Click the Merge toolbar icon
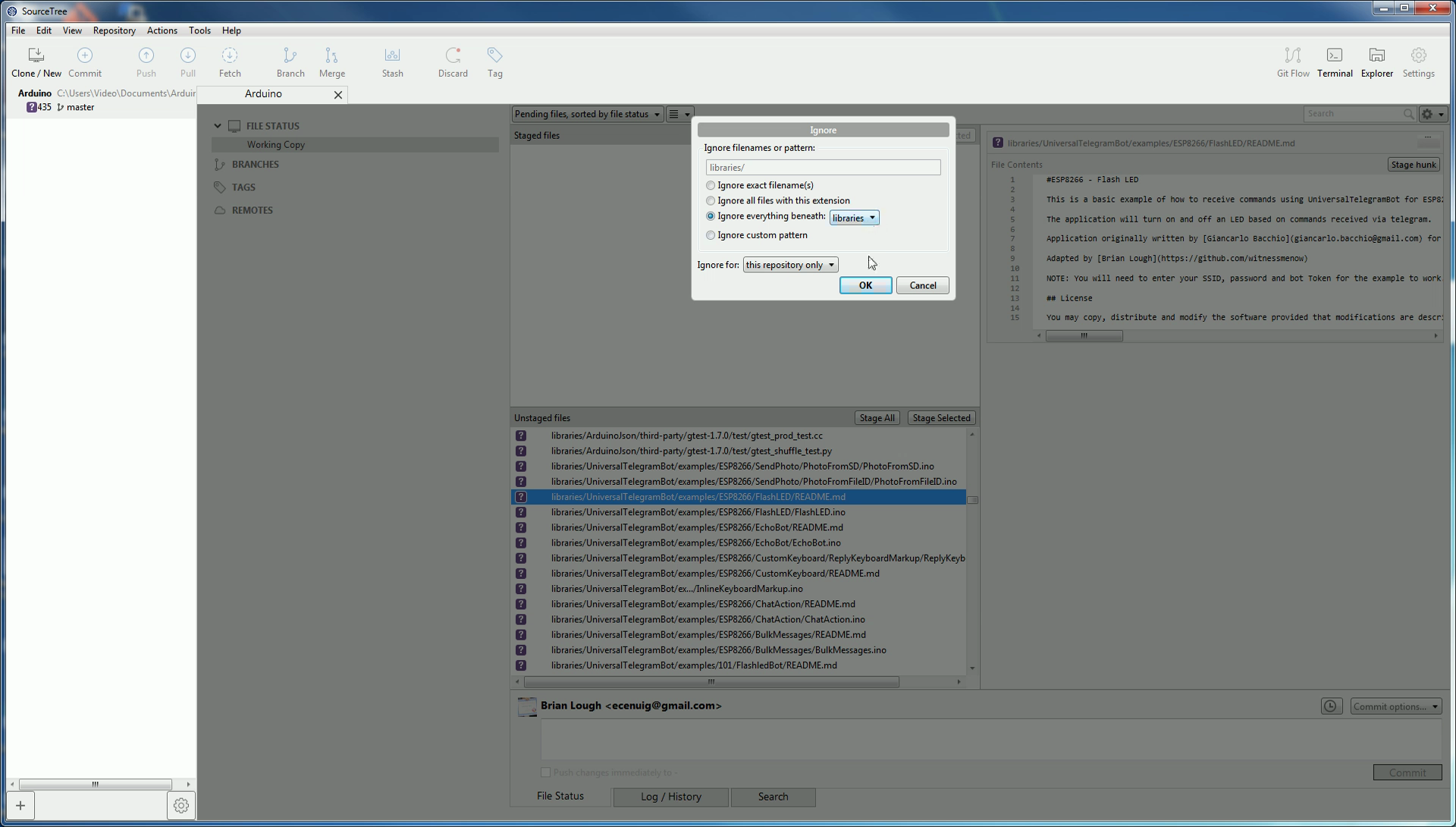 [x=331, y=62]
